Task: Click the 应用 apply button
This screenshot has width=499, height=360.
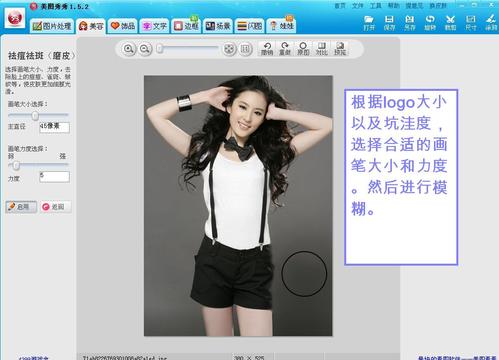Action: click(x=21, y=207)
